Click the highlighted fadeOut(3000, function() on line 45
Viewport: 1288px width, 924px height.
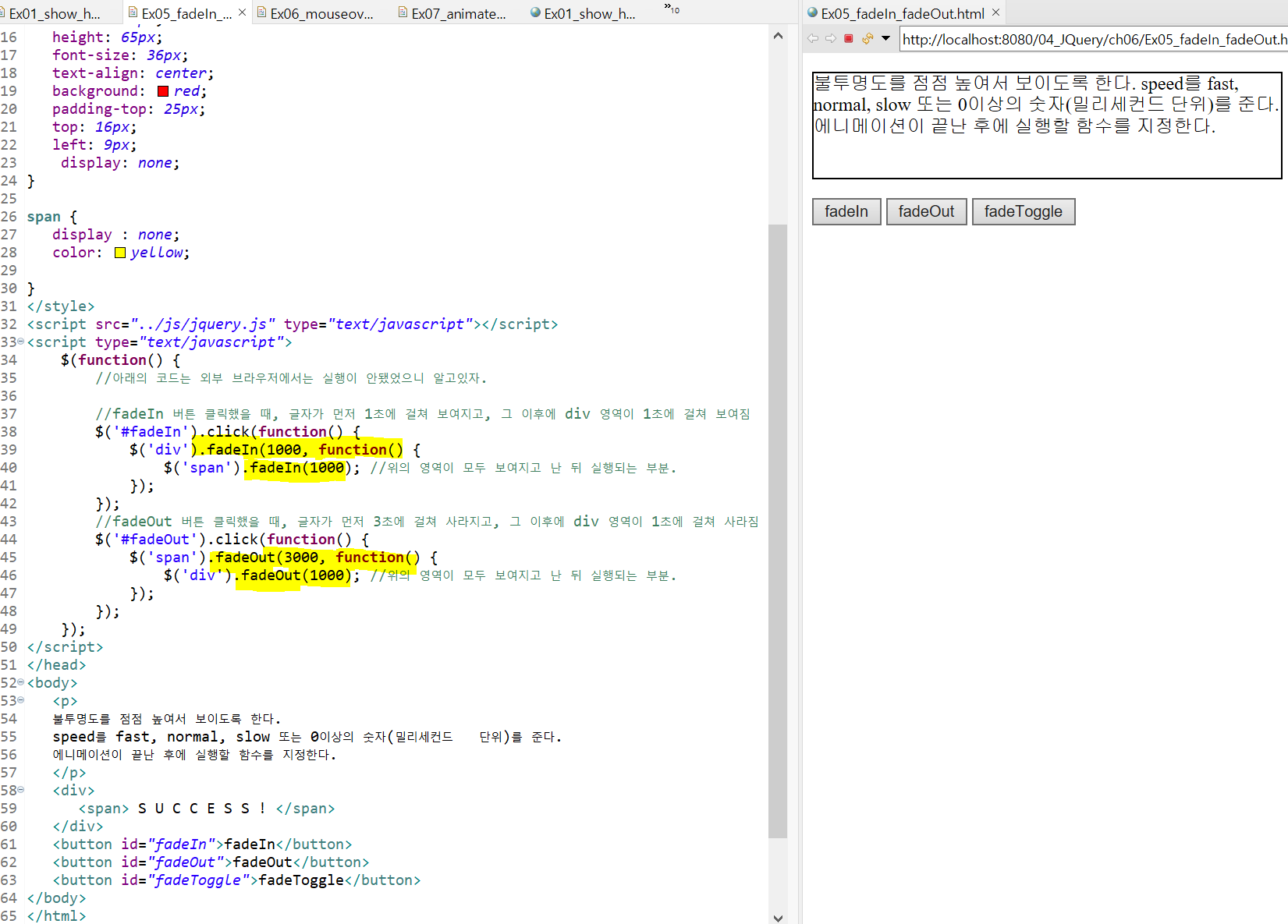tap(318, 558)
